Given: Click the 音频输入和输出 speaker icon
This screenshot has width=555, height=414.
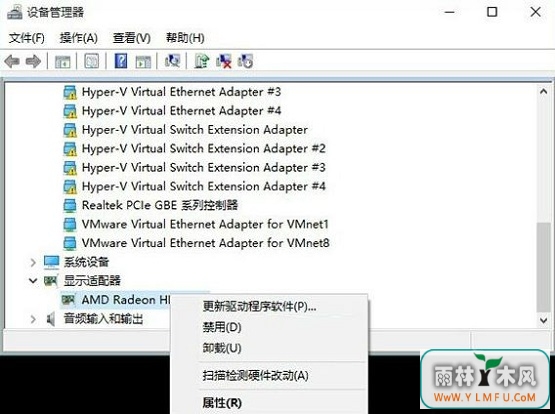Looking at the screenshot, I should coord(51,319).
